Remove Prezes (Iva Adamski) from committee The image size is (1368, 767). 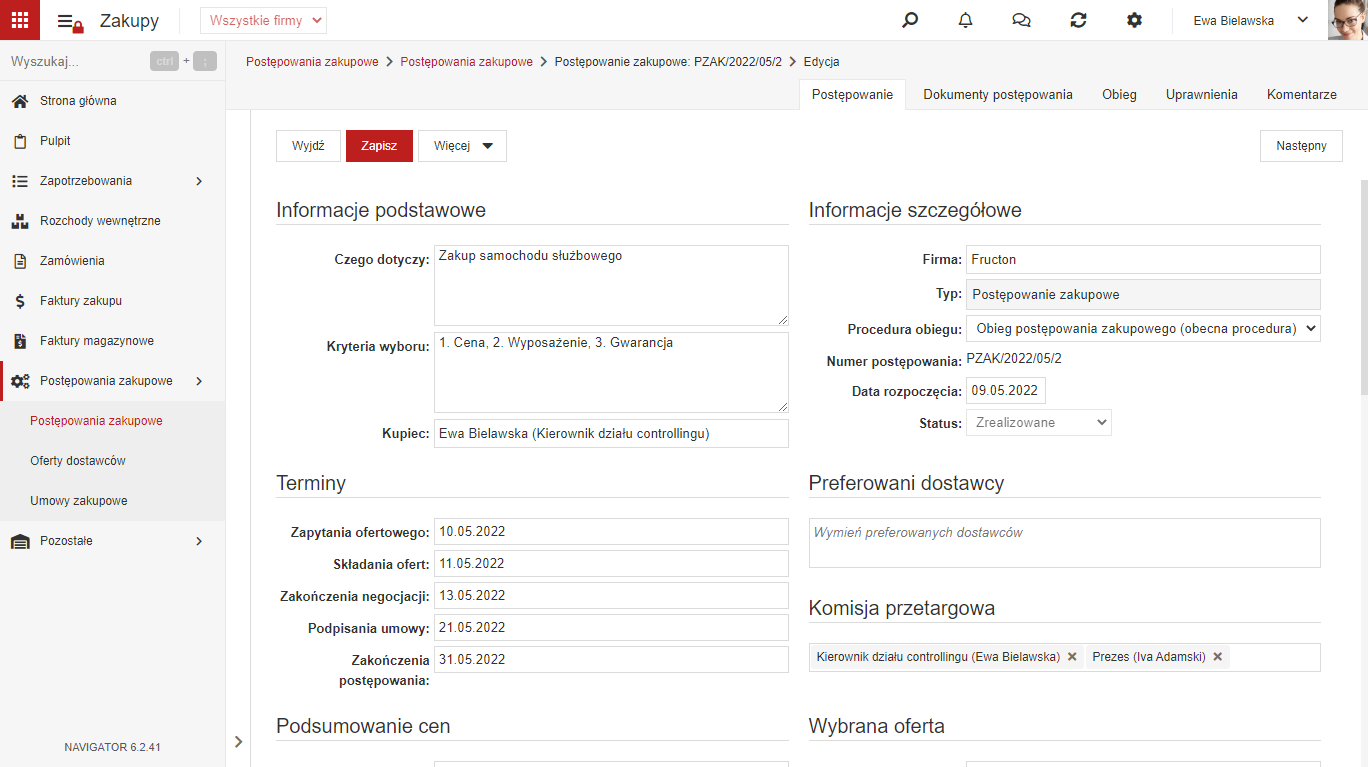(x=1218, y=657)
